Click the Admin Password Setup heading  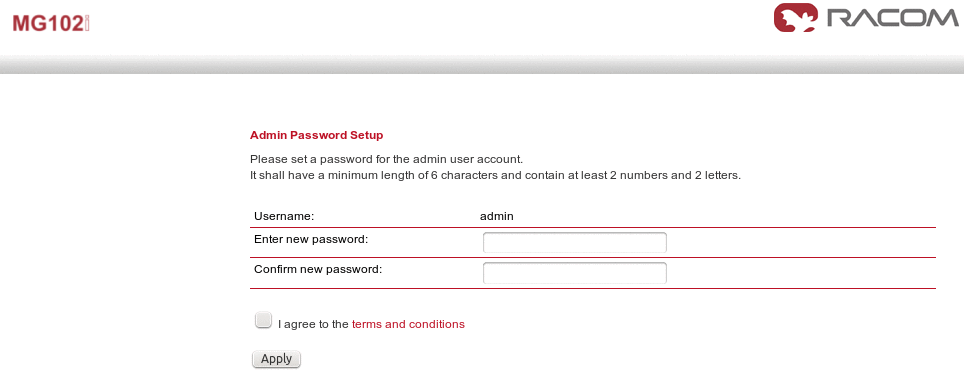pyautogui.click(x=317, y=135)
